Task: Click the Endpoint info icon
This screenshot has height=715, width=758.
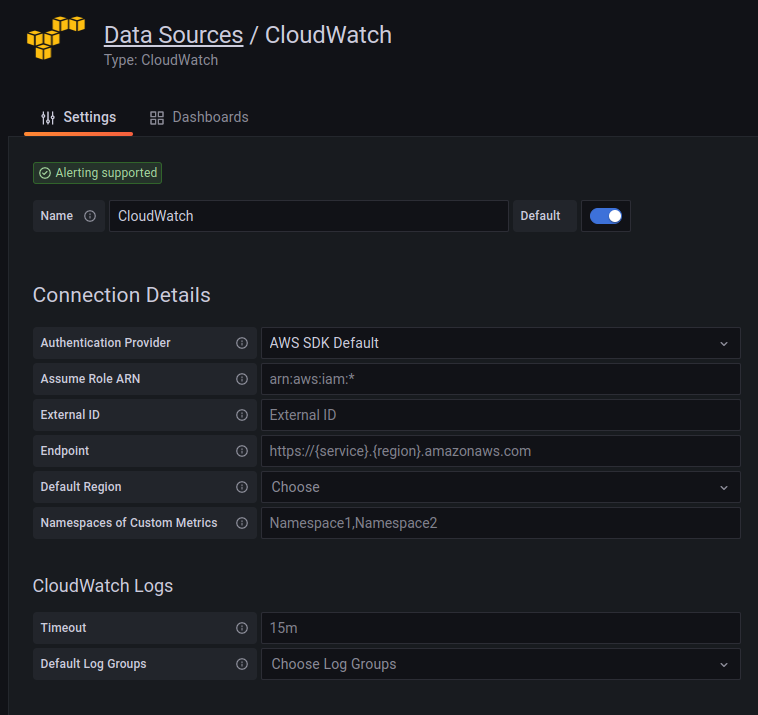Action: pos(242,451)
